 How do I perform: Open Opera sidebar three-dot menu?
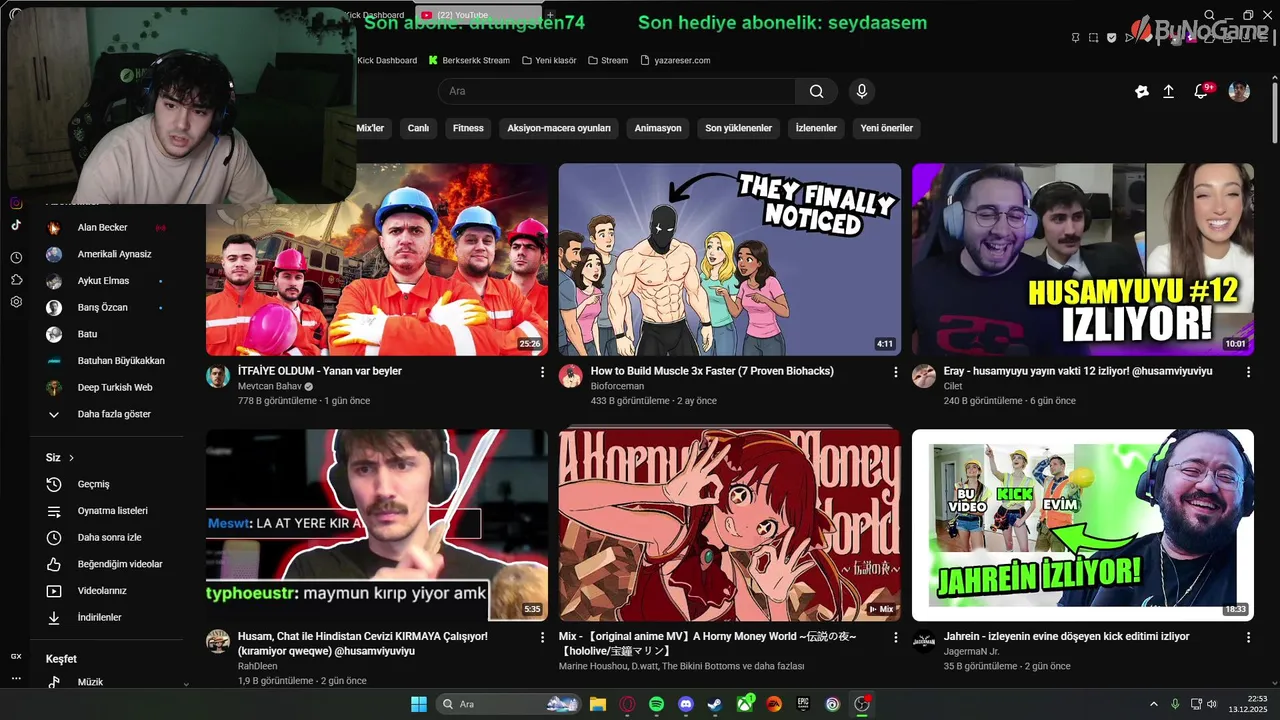coord(16,679)
